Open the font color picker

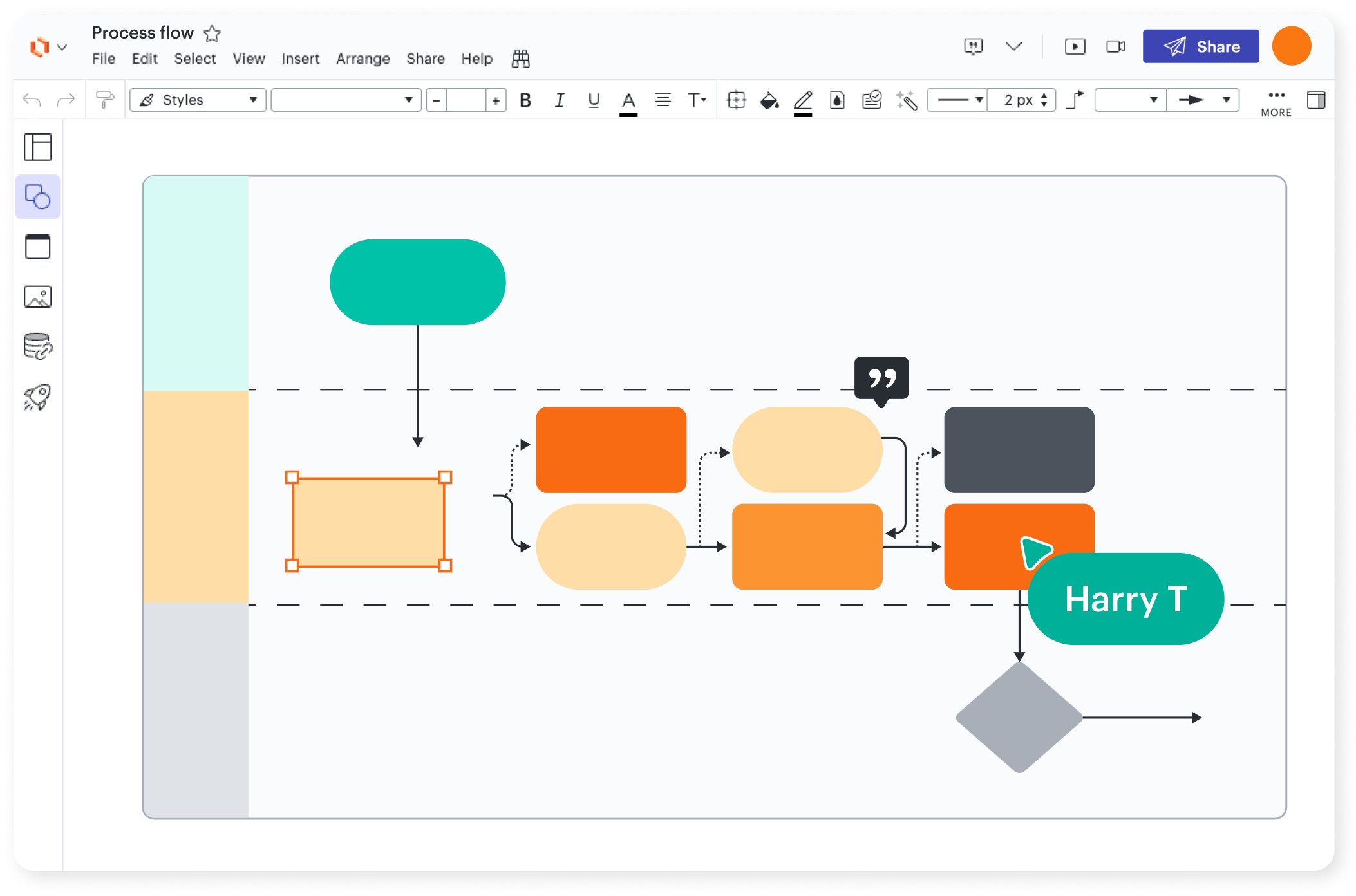point(628,100)
